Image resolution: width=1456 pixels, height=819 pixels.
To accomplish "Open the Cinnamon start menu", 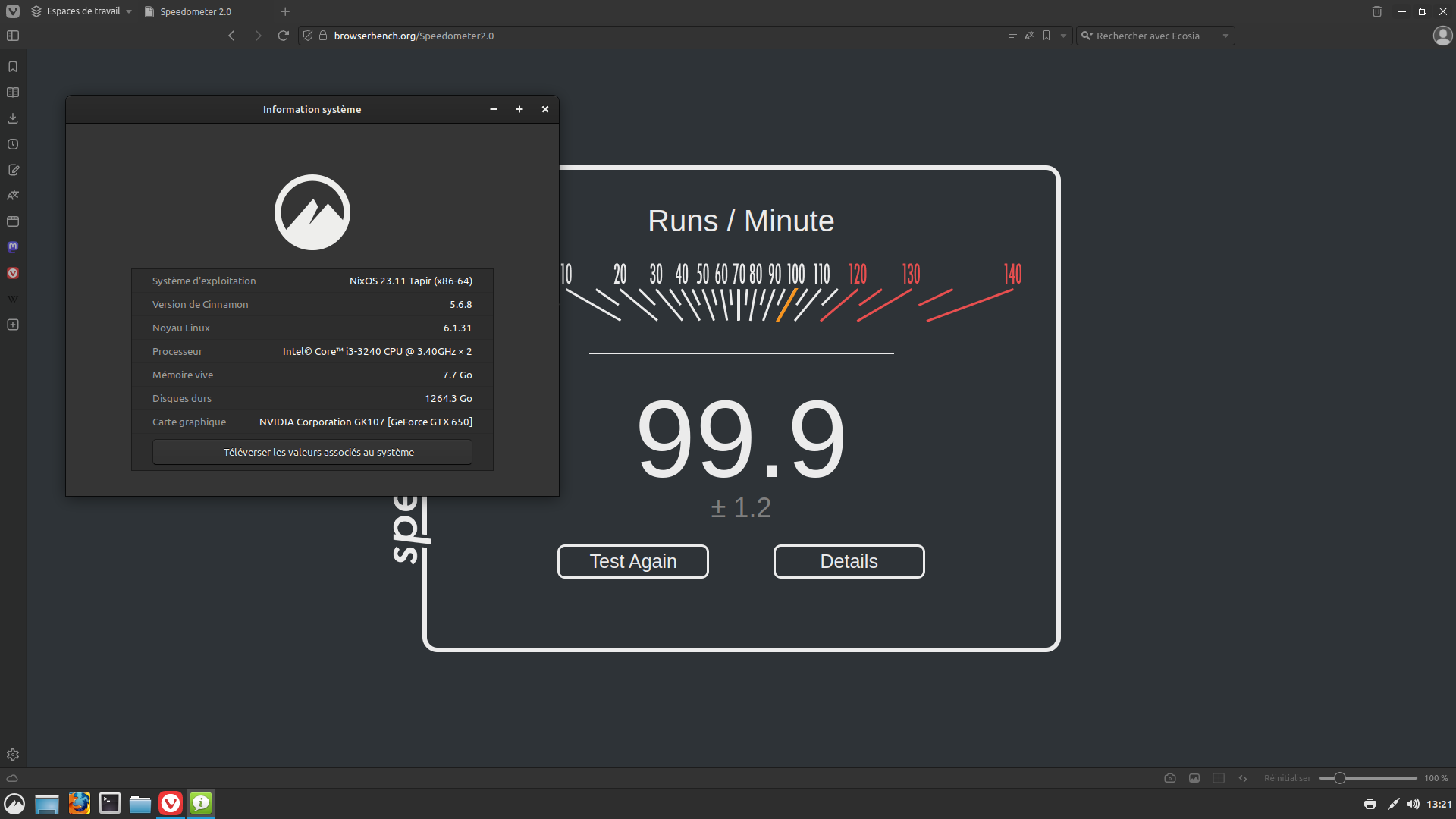I will click(x=14, y=804).
